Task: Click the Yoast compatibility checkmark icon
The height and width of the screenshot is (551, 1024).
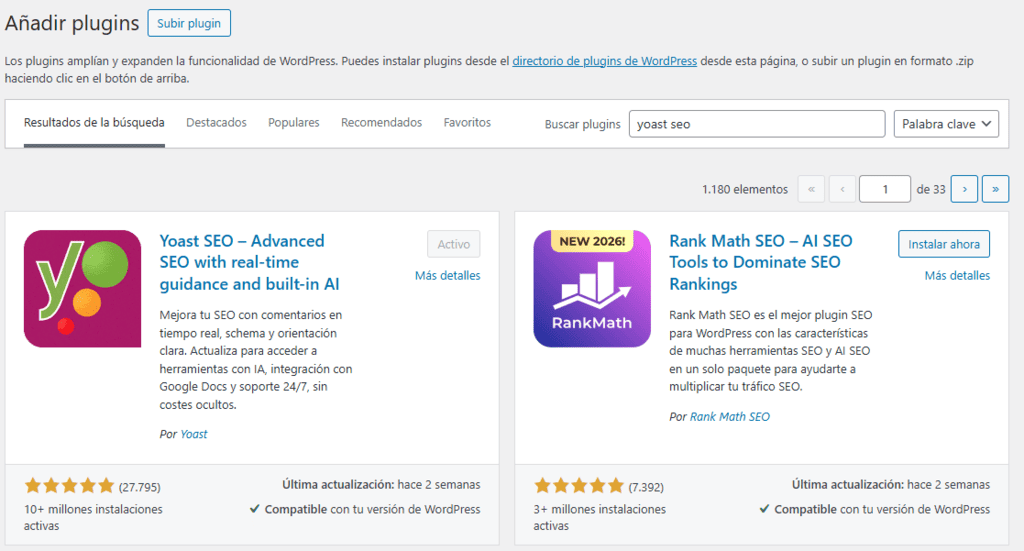Action: 255,509
